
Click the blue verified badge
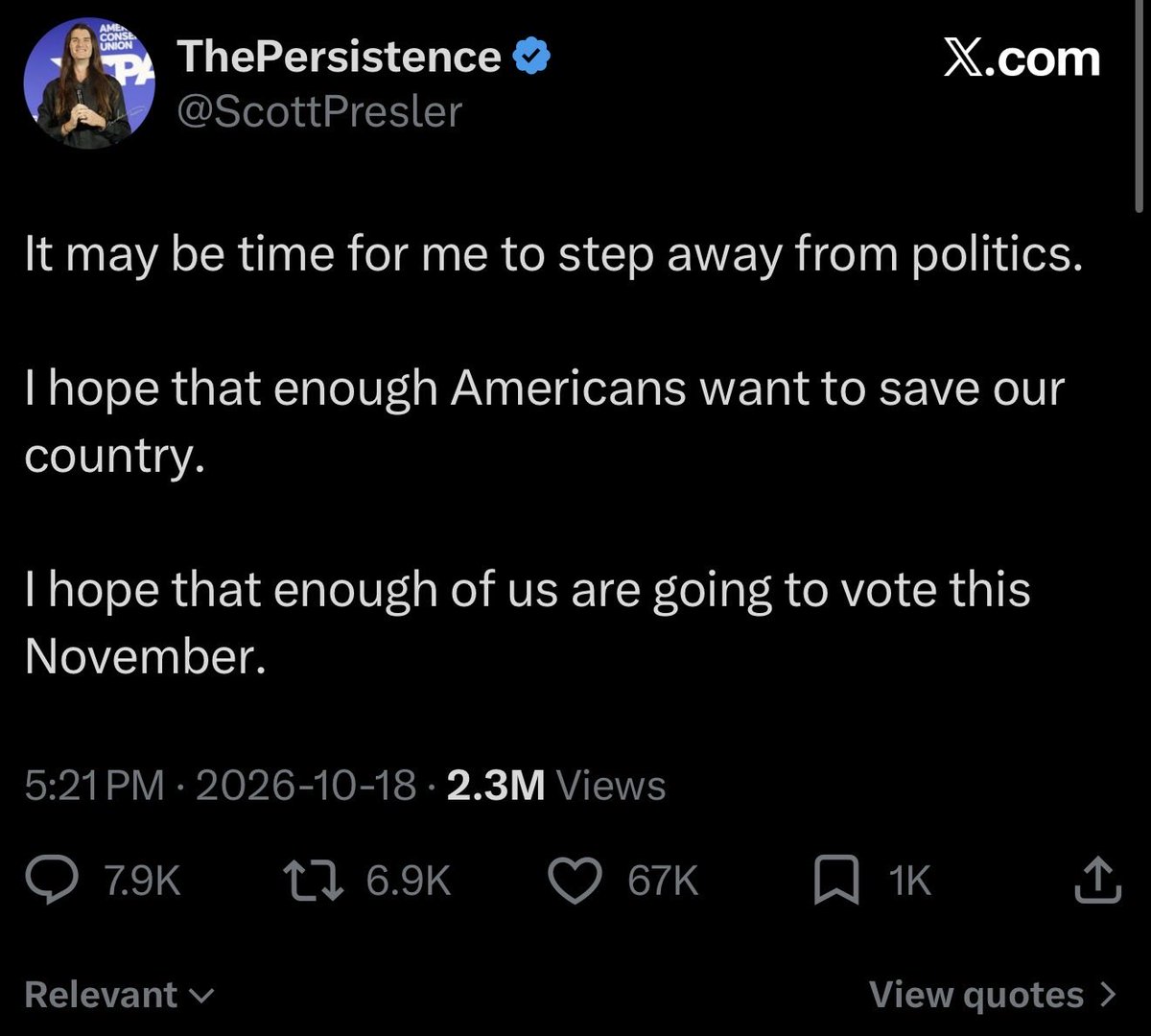[532, 59]
